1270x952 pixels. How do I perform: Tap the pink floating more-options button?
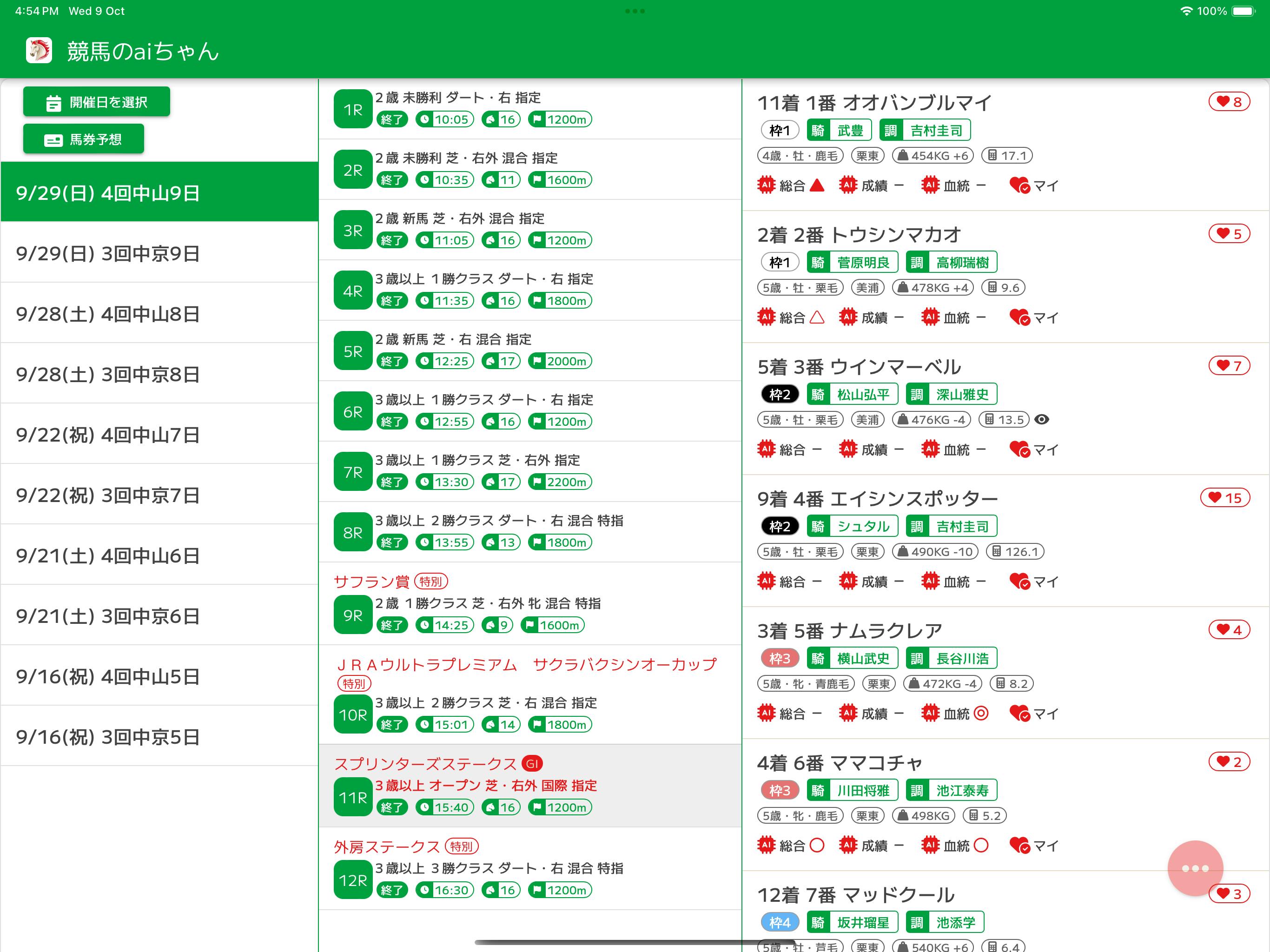pos(1195,868)
